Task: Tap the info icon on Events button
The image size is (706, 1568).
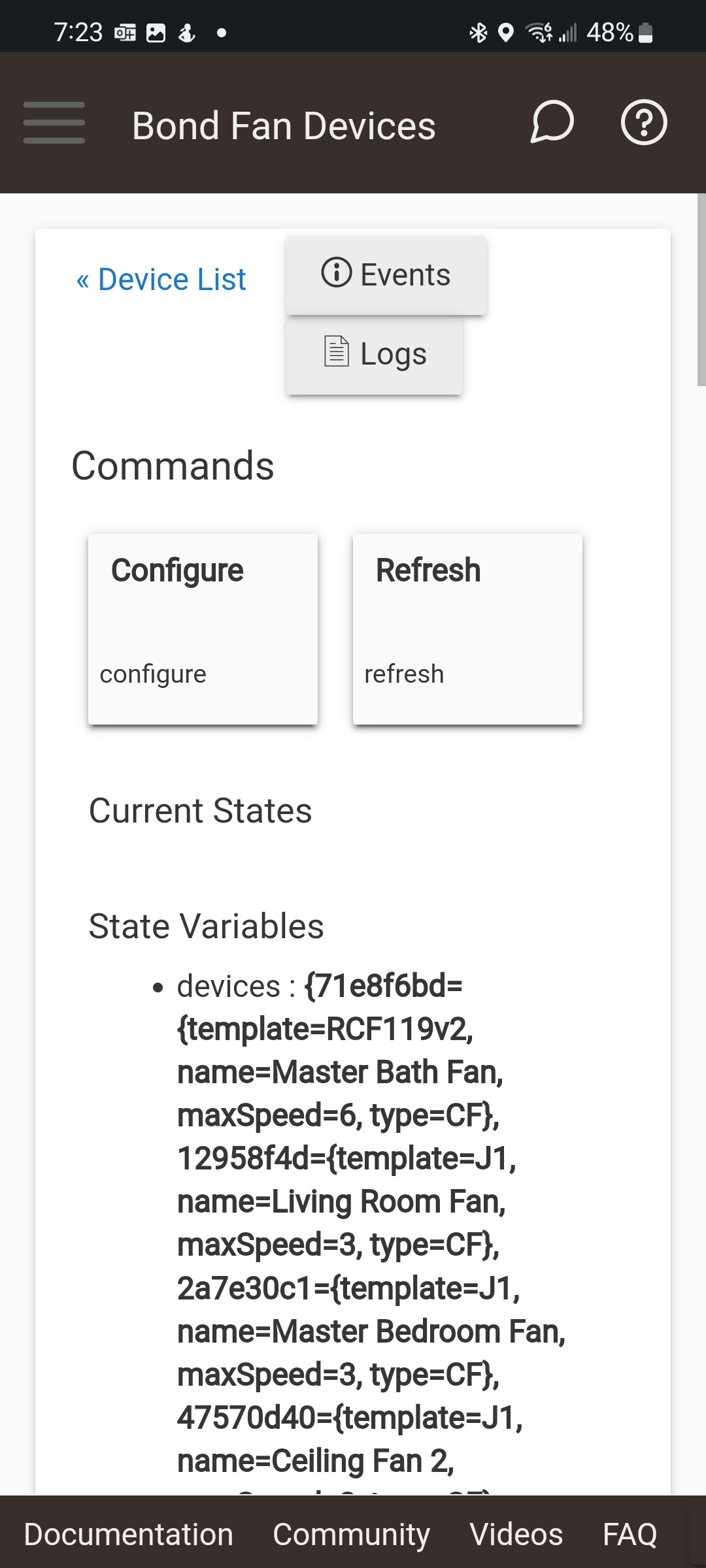Action: pos(337,272)
